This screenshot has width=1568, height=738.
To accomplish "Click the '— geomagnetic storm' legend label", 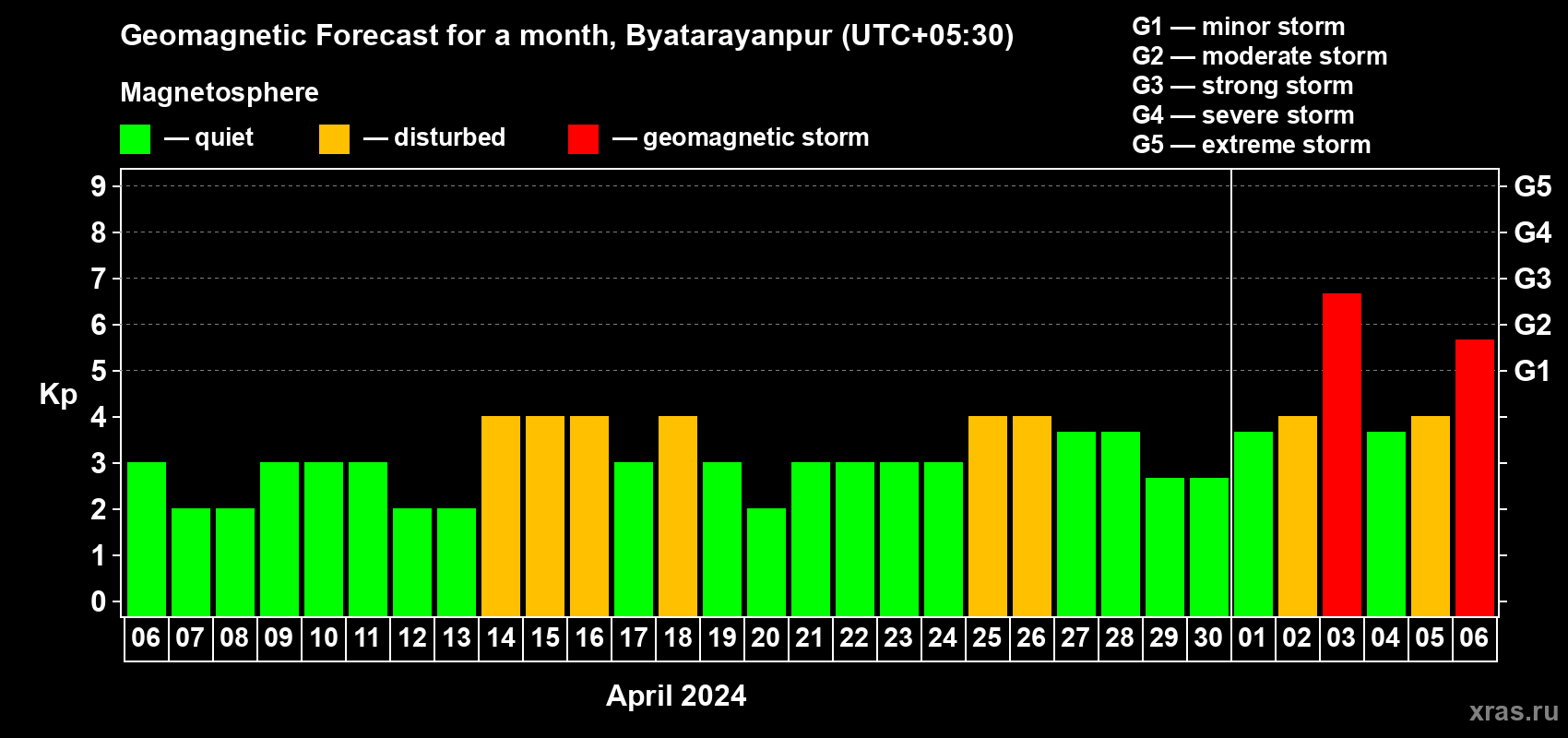I will tap(741, 137).
